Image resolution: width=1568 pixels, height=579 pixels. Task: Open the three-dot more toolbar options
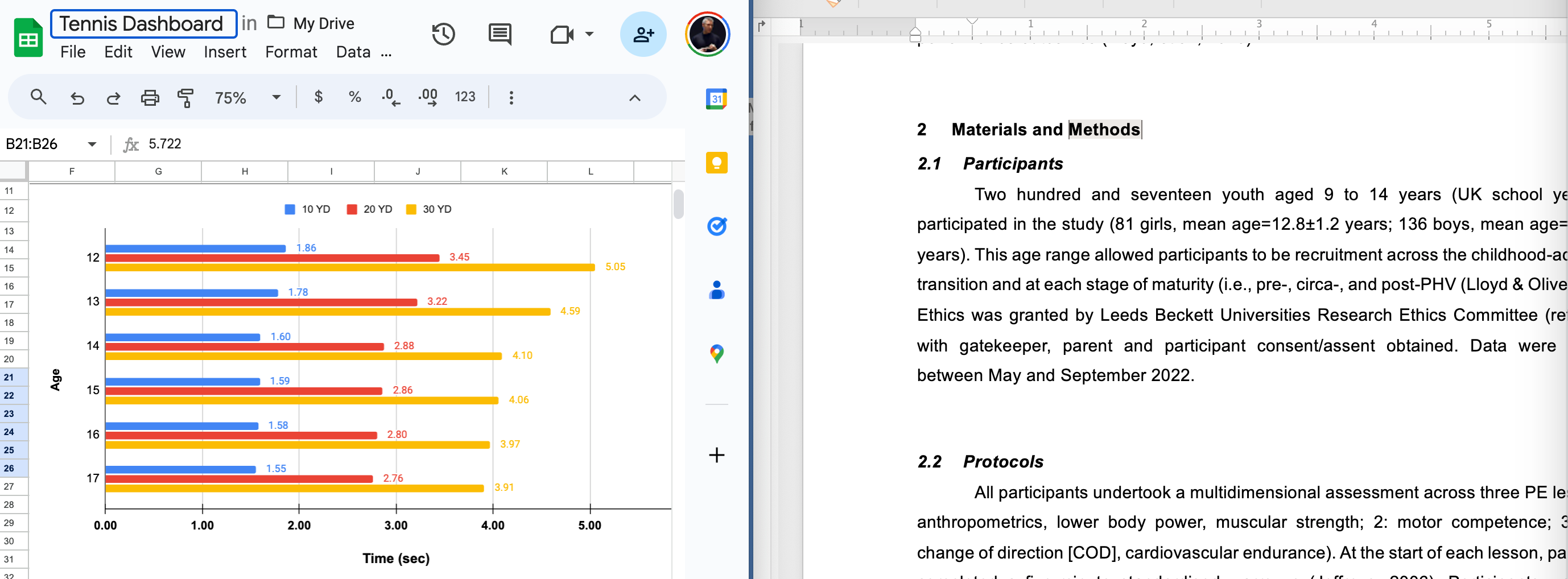coord(511,97)
